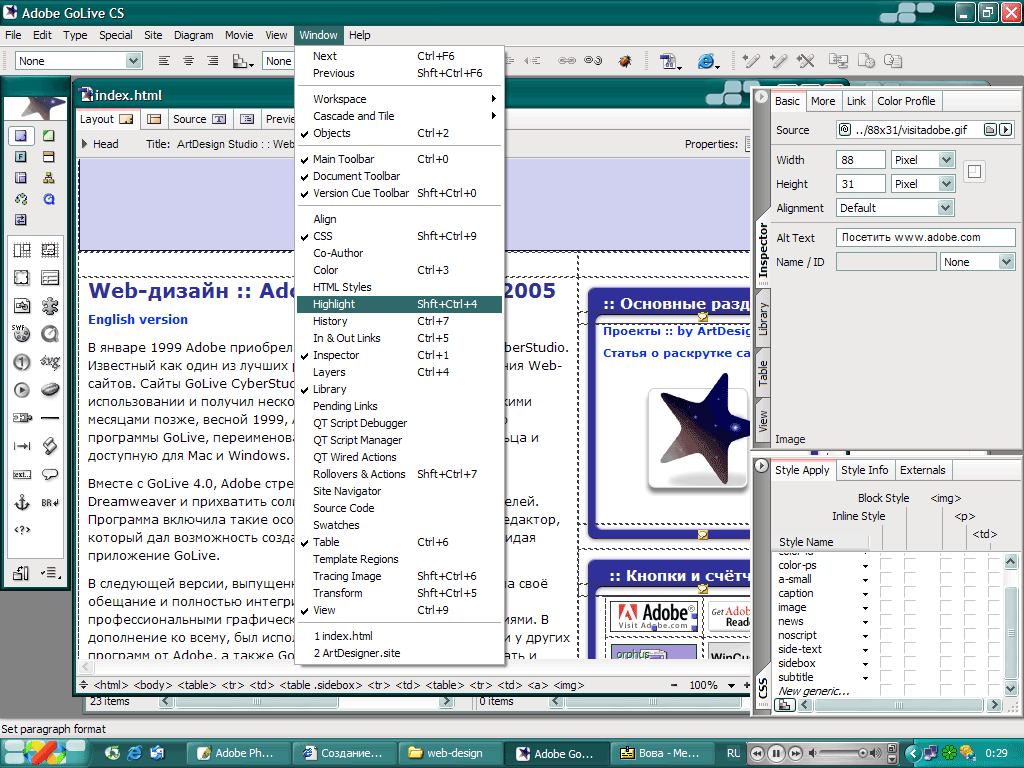The width and height of the screenshot is (1024, 768).
Task: Open the Help menu
Action: [359, 35]
